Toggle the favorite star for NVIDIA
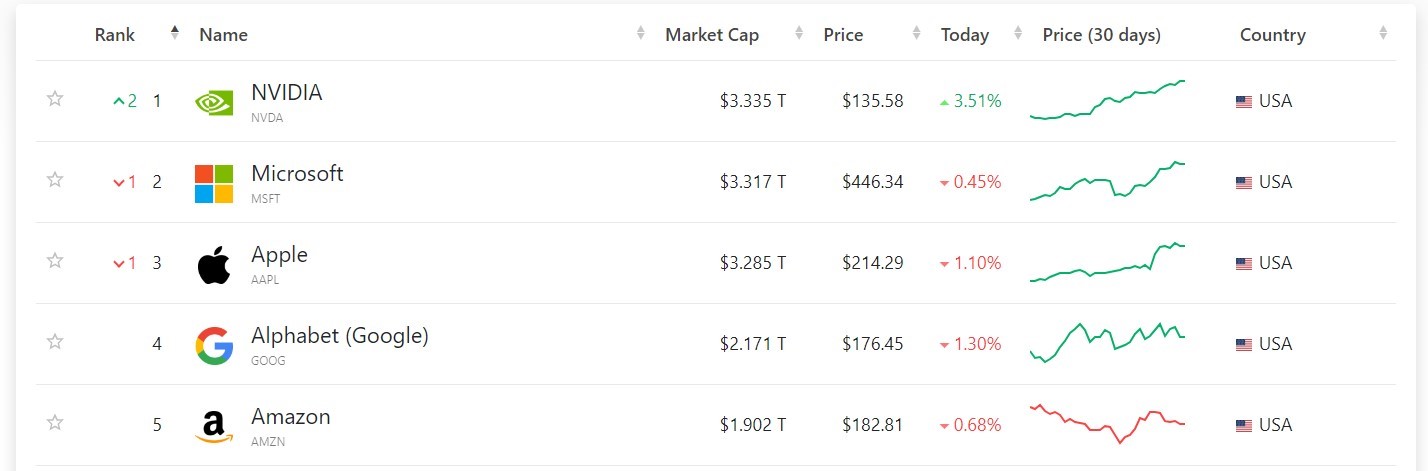The height and width of the screenshot is (471, 1428). point(55,98)
